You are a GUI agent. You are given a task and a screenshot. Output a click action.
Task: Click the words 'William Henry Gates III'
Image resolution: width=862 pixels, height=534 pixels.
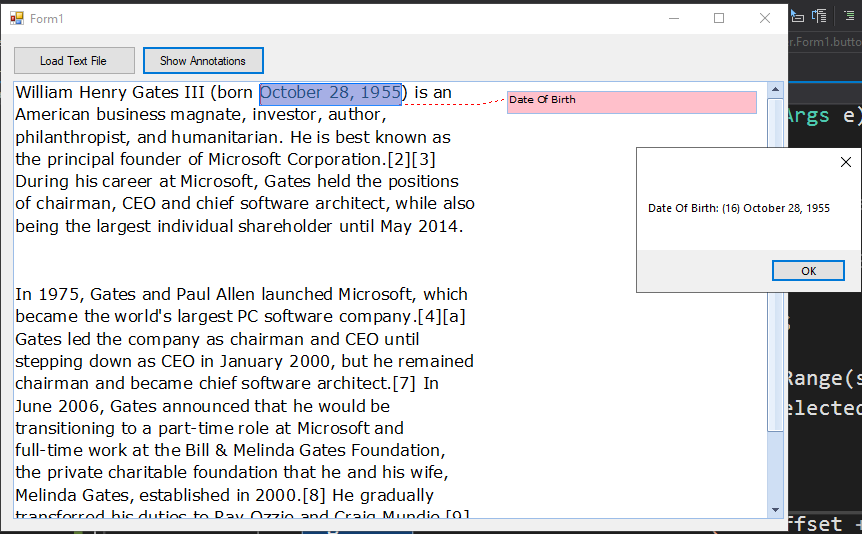point(110,92)
